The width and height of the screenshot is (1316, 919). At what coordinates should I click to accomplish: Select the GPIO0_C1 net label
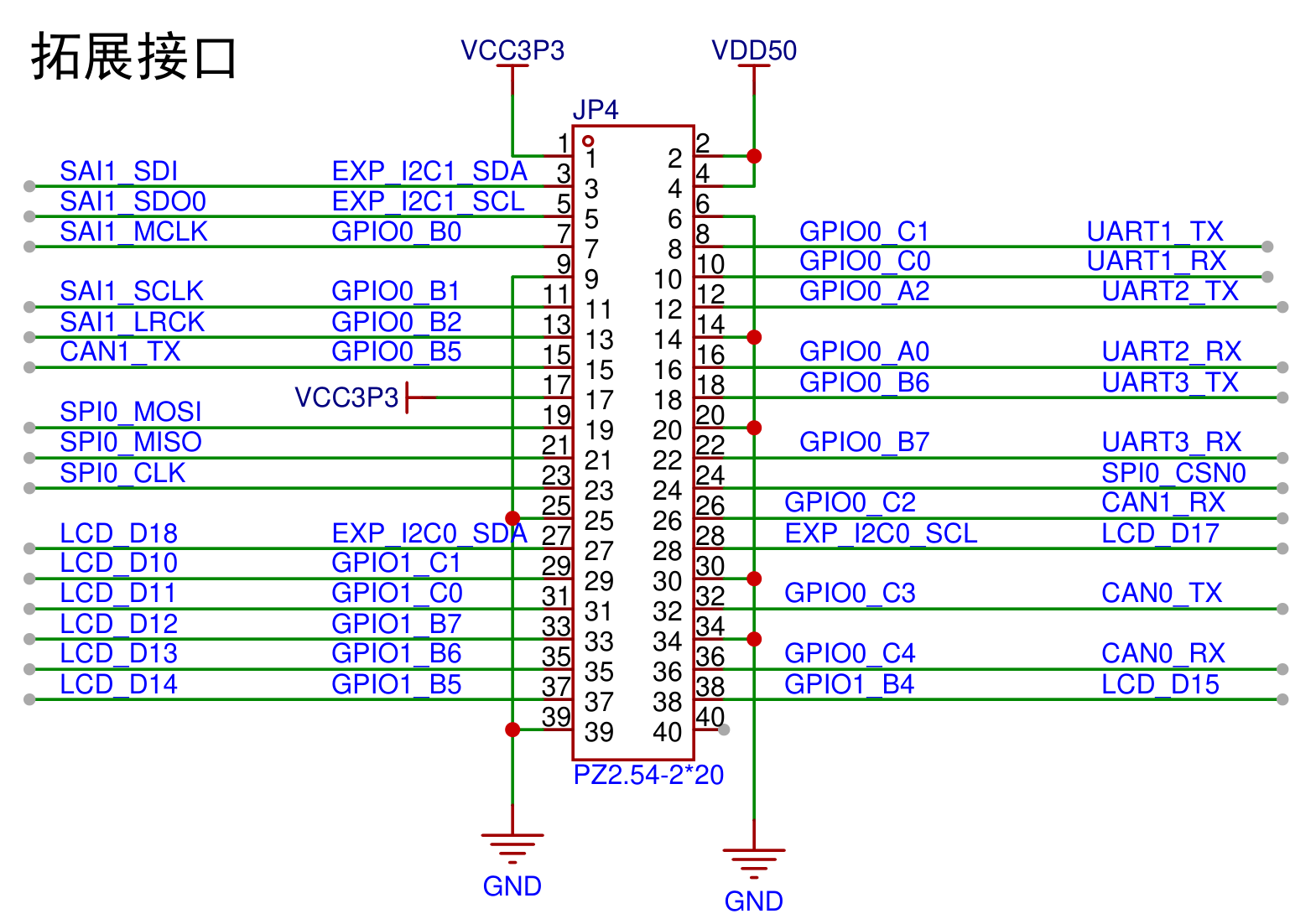[x=865, y=231]
